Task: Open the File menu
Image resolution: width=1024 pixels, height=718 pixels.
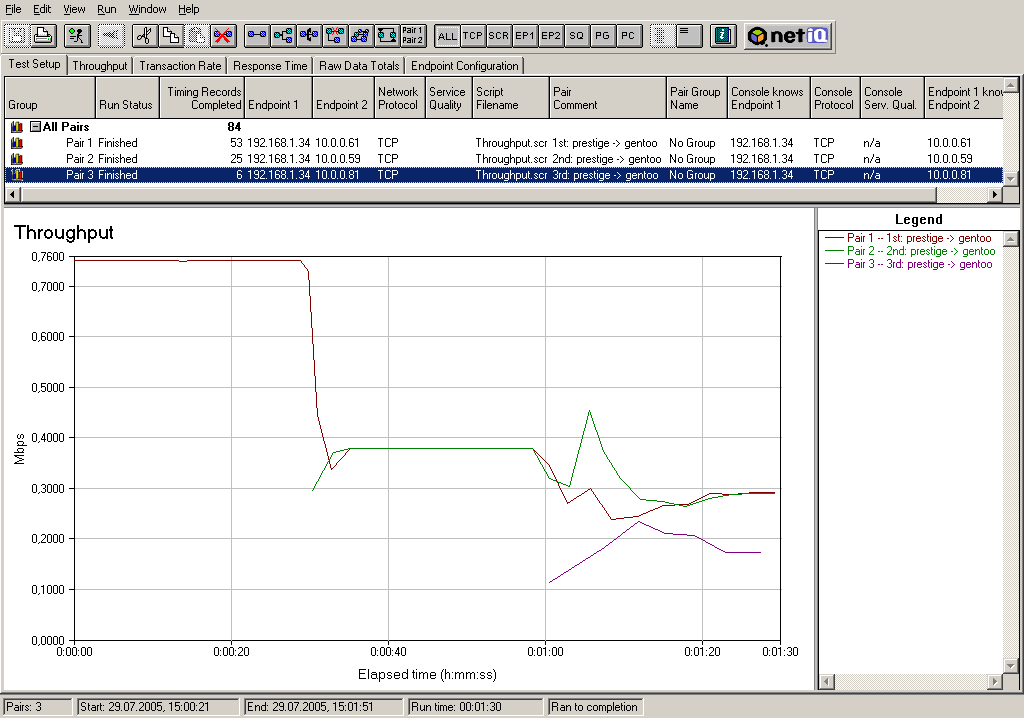Action: (x=13, y=9)
